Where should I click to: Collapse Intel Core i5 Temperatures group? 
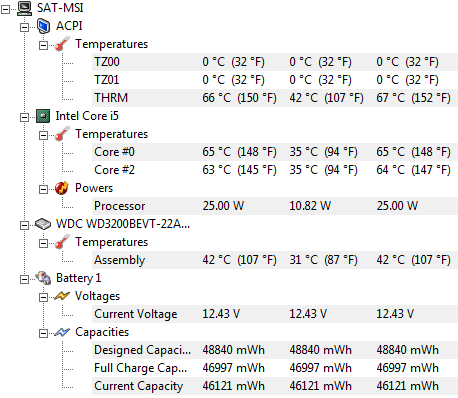43,135
